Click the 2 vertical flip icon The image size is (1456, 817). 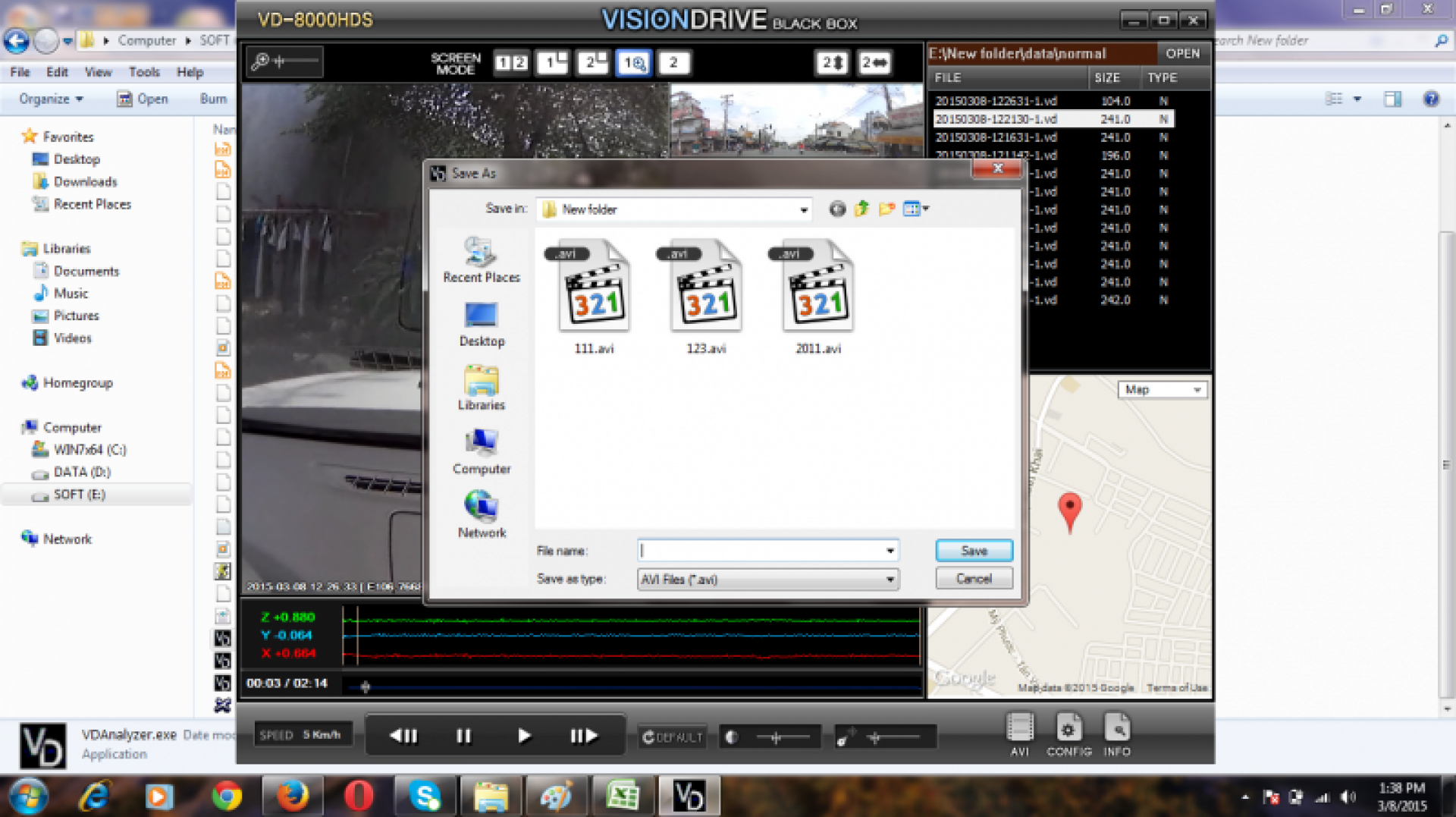(832, 62)
